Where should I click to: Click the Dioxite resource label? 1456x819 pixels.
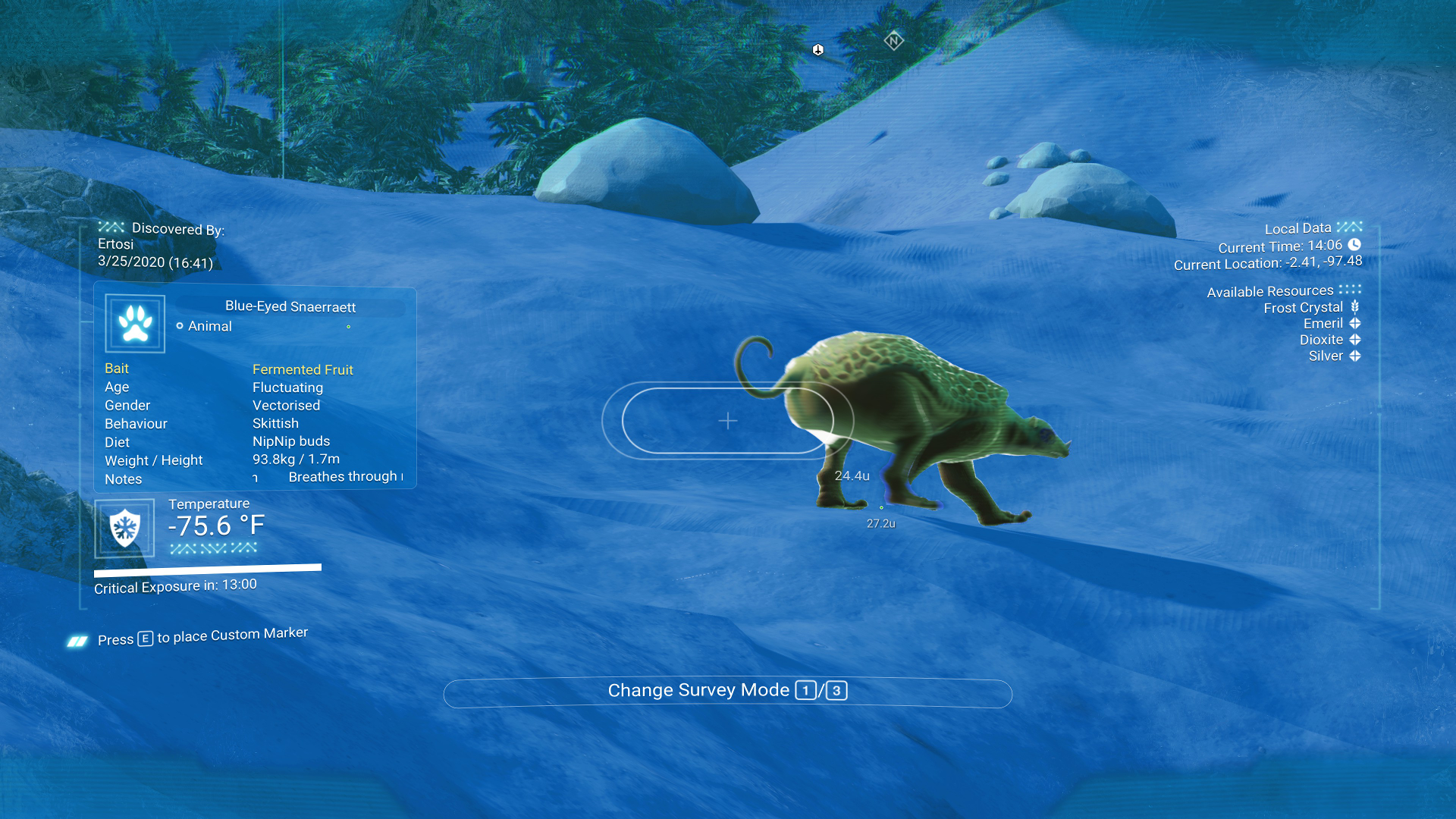[x=1321, y=340]
